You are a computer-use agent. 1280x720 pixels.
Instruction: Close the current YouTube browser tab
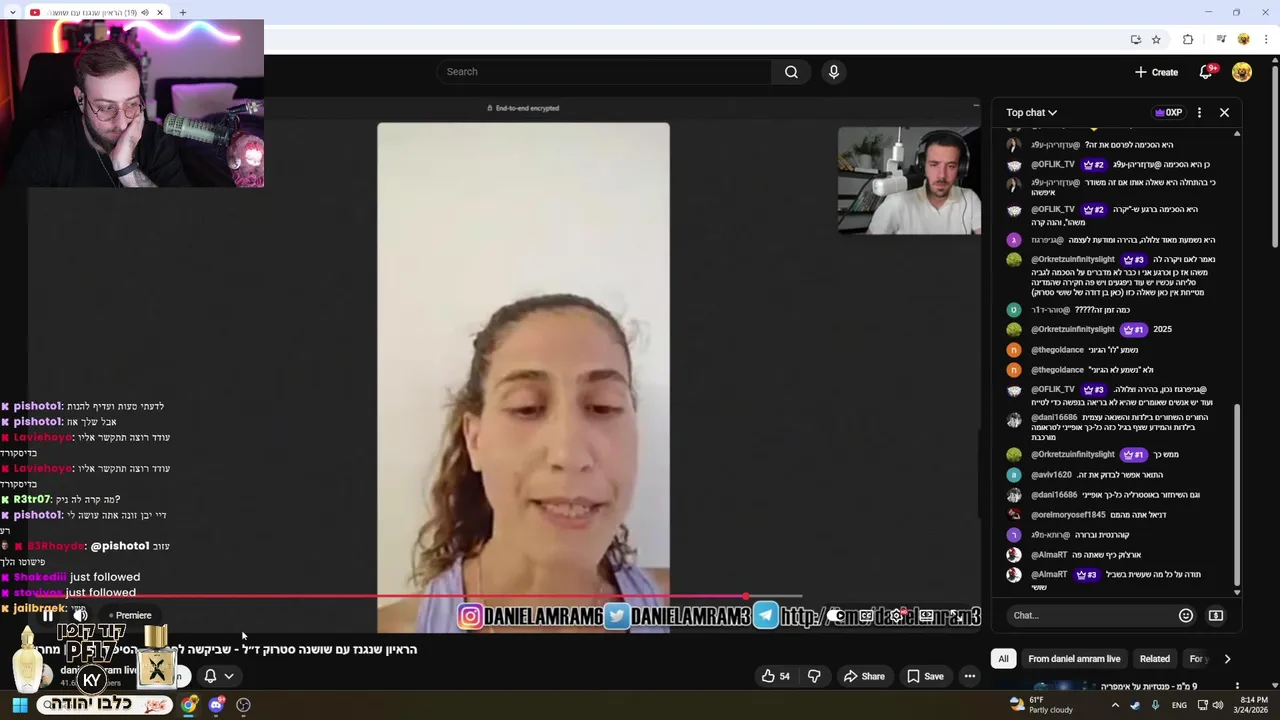click(160, 13)
